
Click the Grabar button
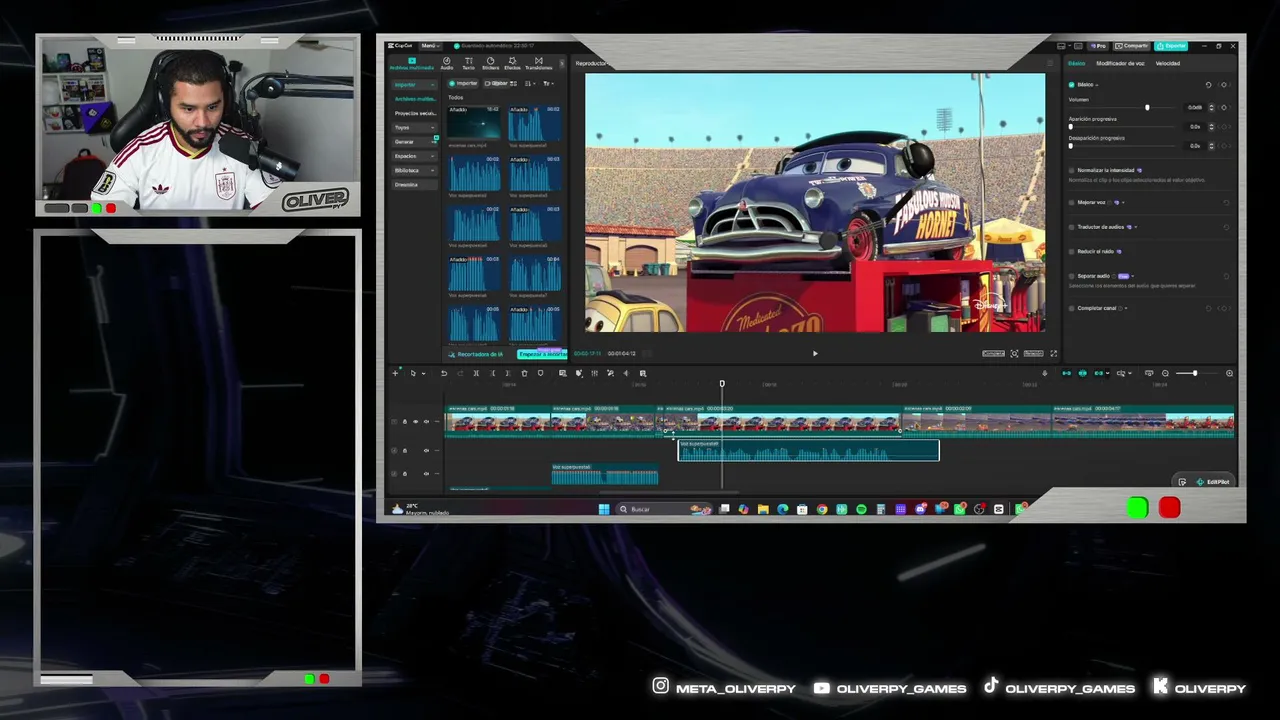(x=499, y=83)
